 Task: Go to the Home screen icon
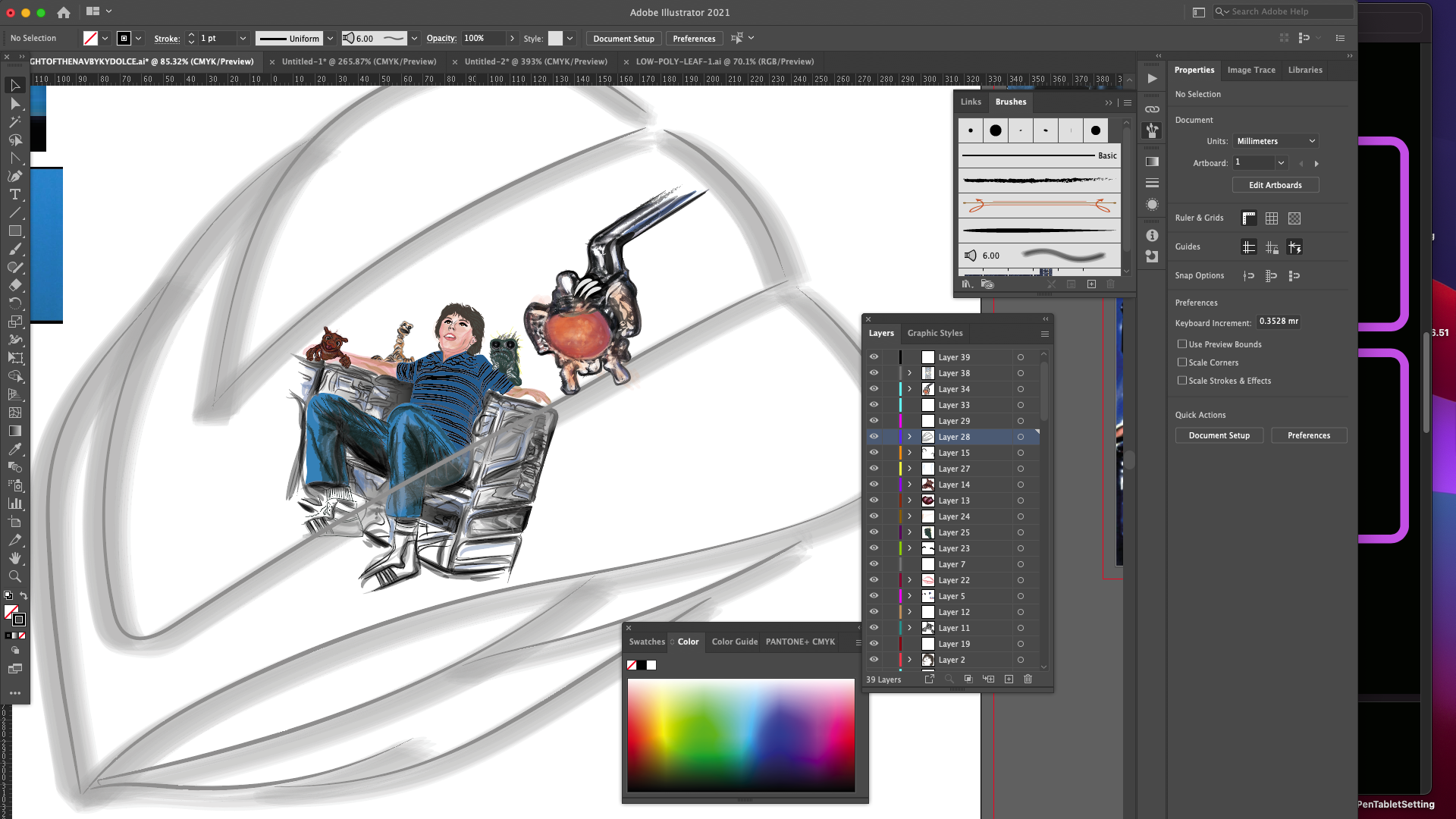click(64, 12)
